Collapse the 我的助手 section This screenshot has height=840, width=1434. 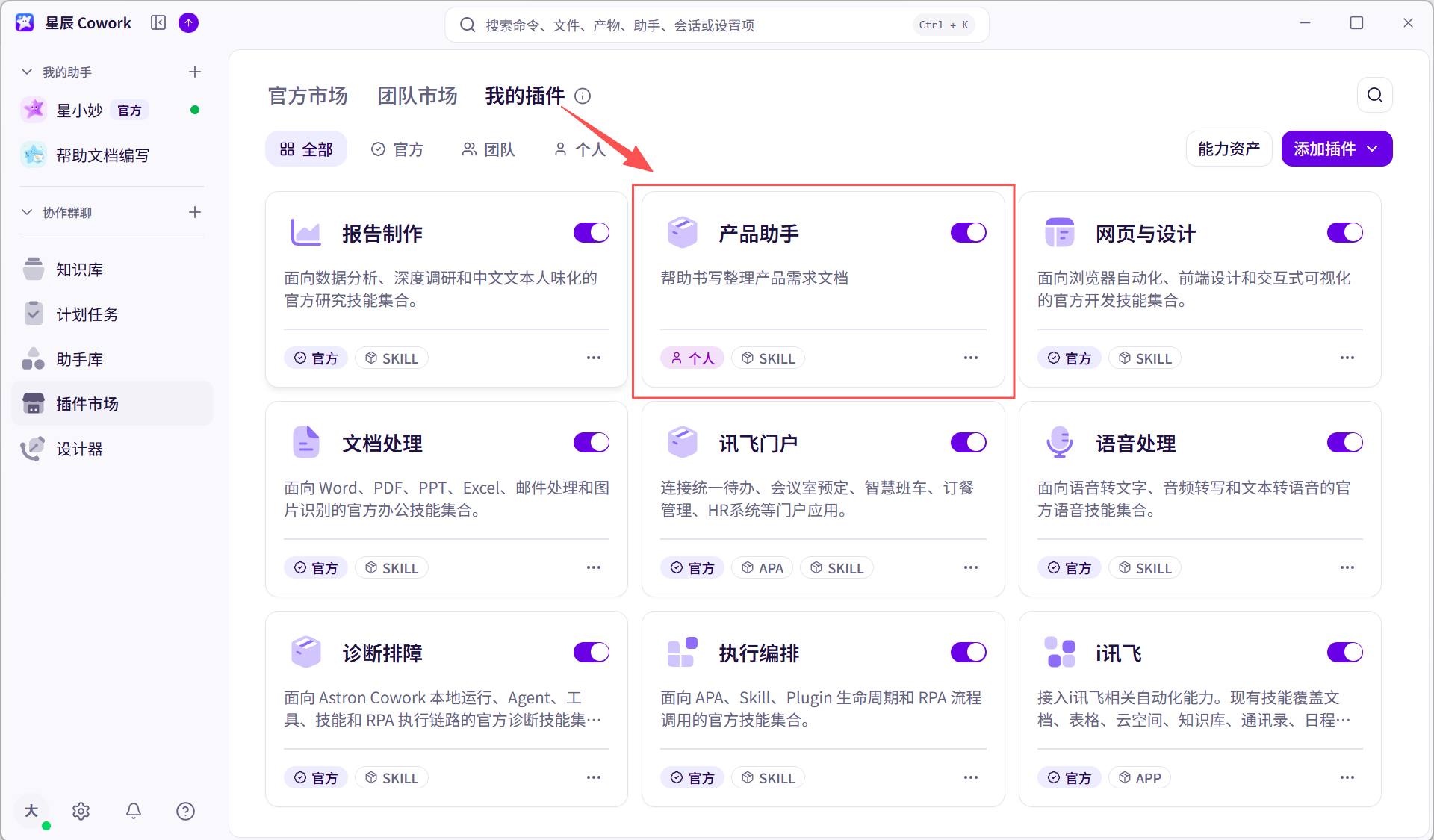pos(27,72)
